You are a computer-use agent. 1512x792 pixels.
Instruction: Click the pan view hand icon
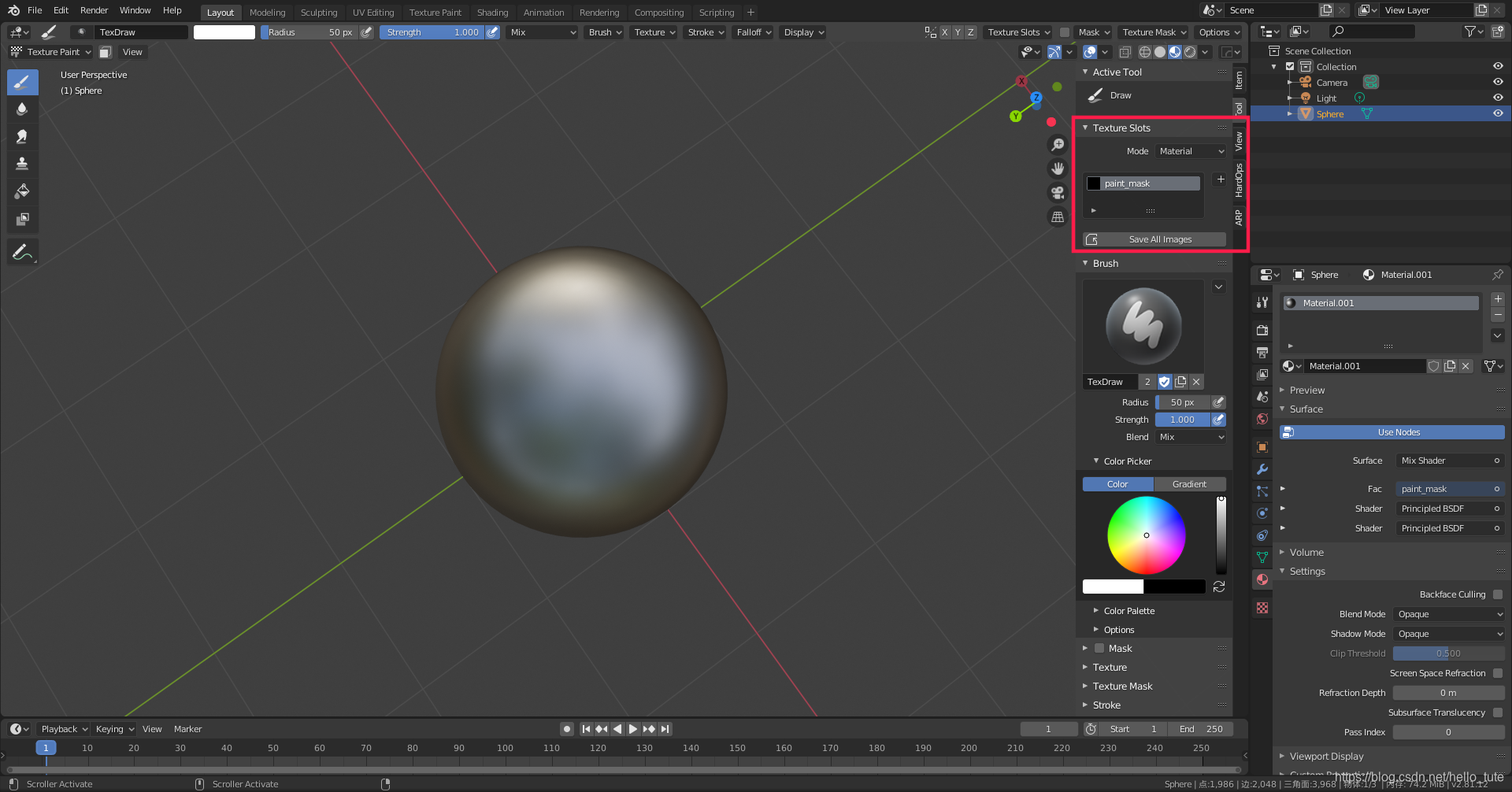coord(1058,168)
